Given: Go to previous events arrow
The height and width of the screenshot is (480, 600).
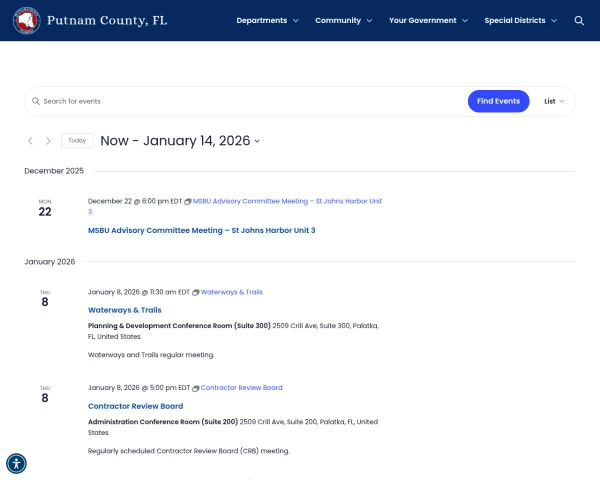Looking at the screenshot, I should [x=31, y=141].
